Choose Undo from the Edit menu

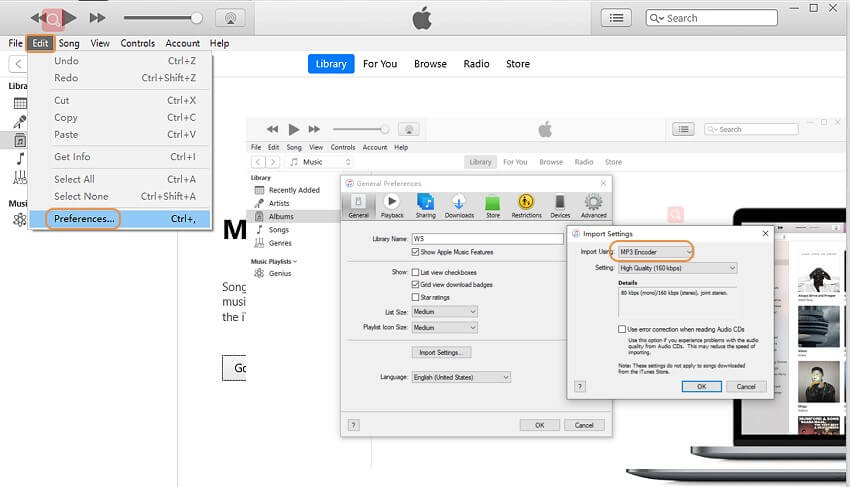coord(120,61)
